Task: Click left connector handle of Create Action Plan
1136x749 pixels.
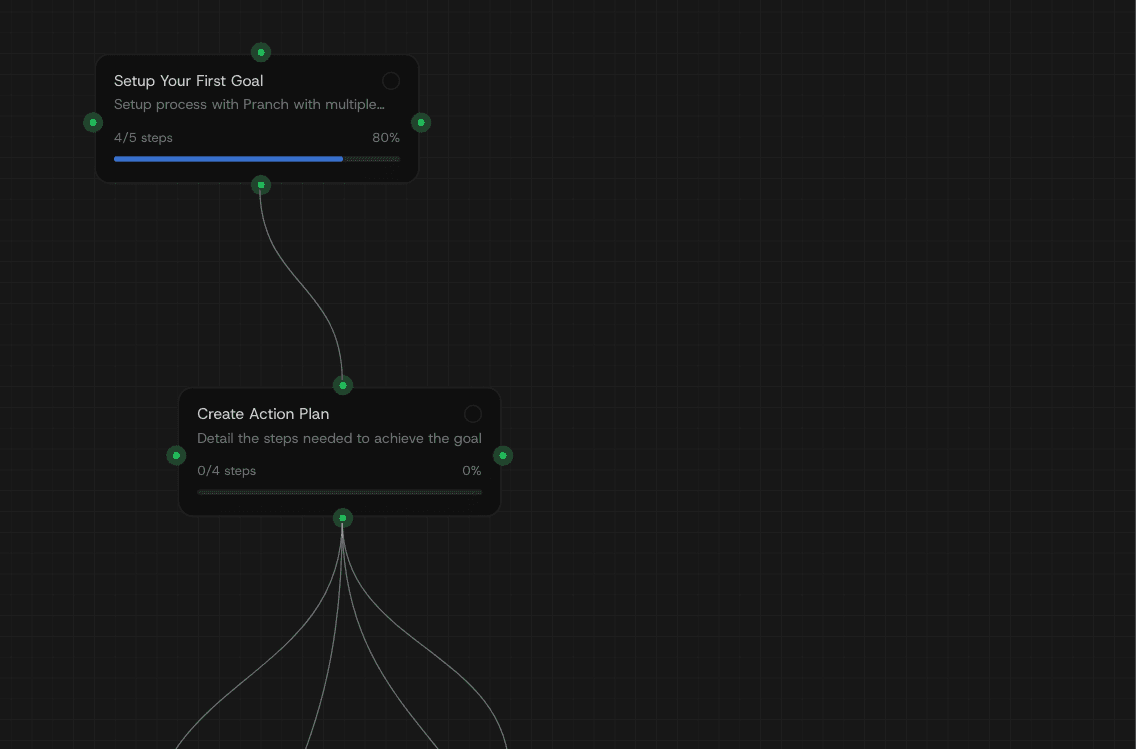Action: 176,455
